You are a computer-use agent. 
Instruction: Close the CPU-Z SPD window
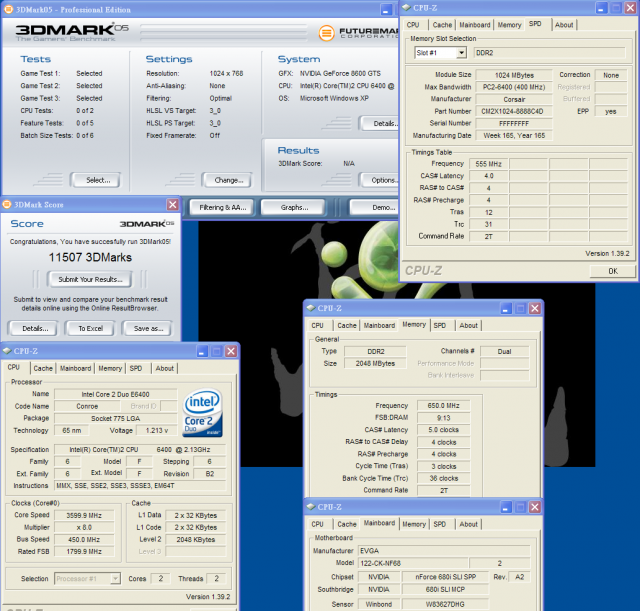pyautogui.click(x=631, y=8)
